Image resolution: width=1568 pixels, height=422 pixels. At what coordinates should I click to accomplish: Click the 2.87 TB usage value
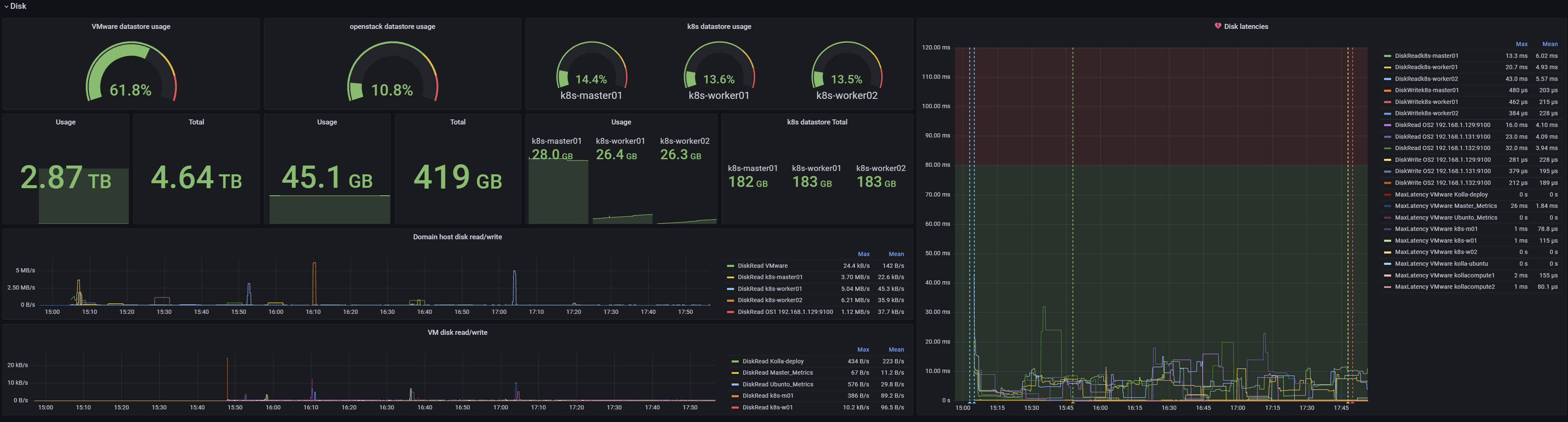tap(66, 177)
